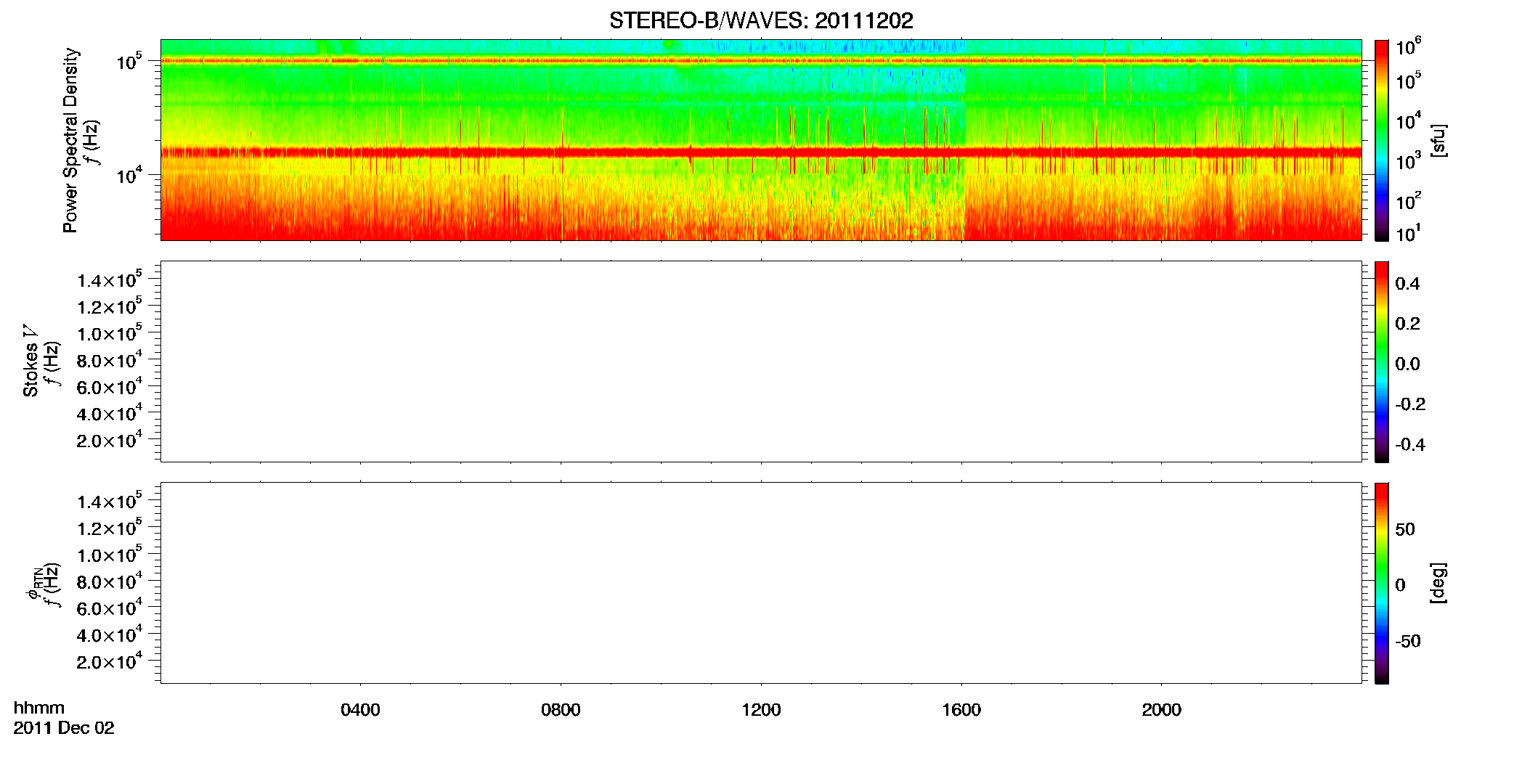Click the 1.0×10^5 tick on φ RTN axis

pyautogui.click(x=109, y=555)
